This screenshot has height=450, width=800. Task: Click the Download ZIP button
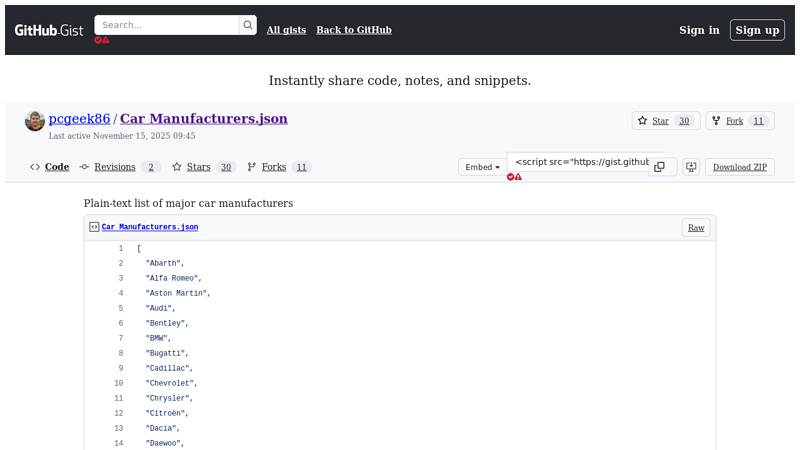pyautogui.click(x=739, y=167)
